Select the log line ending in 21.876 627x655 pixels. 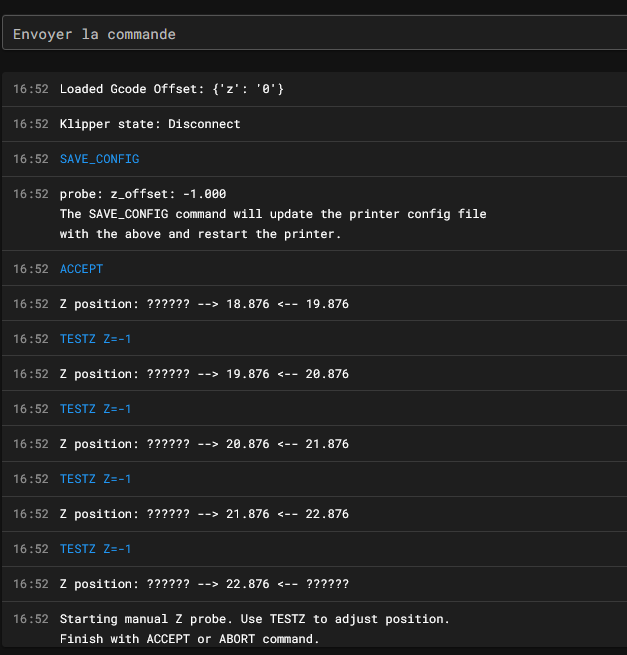(315, 444)
